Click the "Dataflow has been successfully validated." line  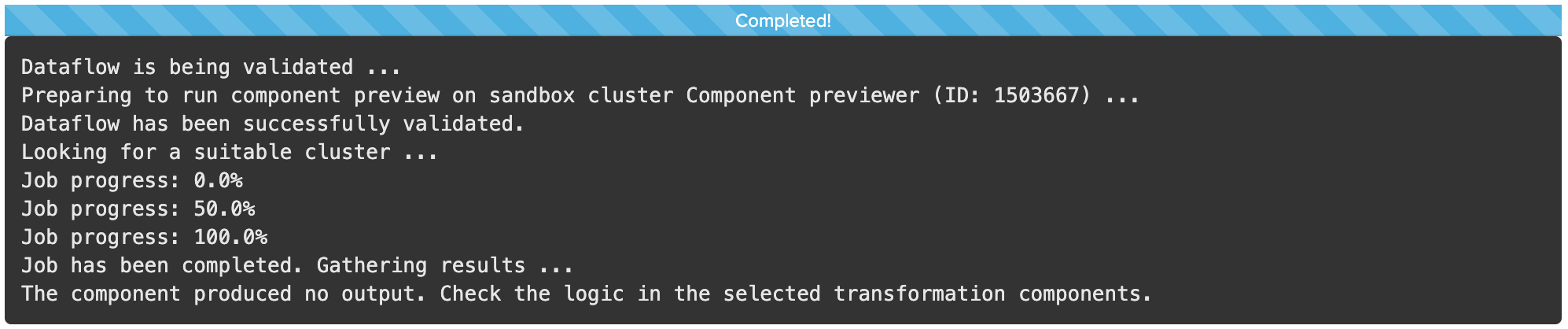[272, 124]
